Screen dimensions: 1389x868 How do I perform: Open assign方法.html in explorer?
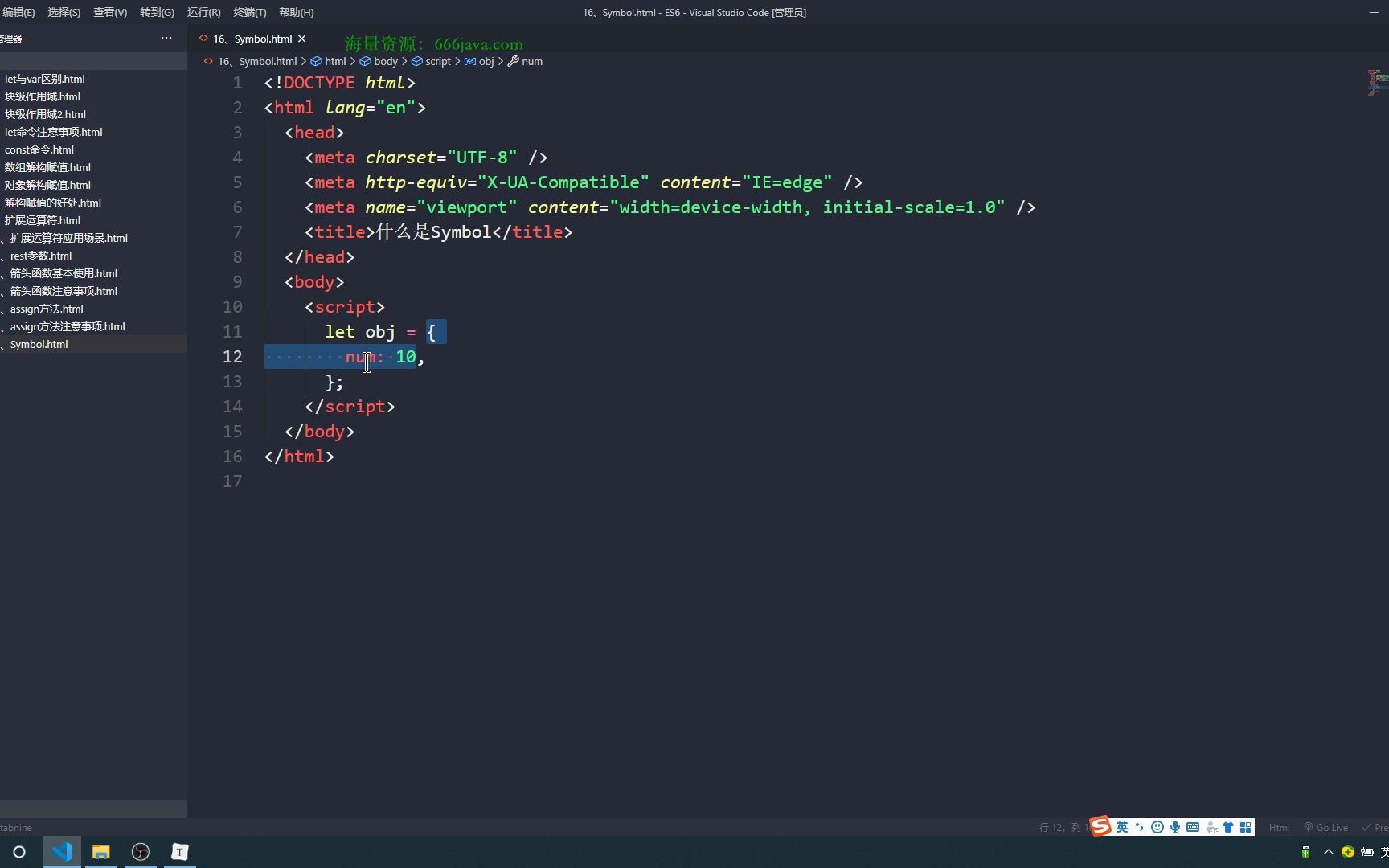click(93, 309)
